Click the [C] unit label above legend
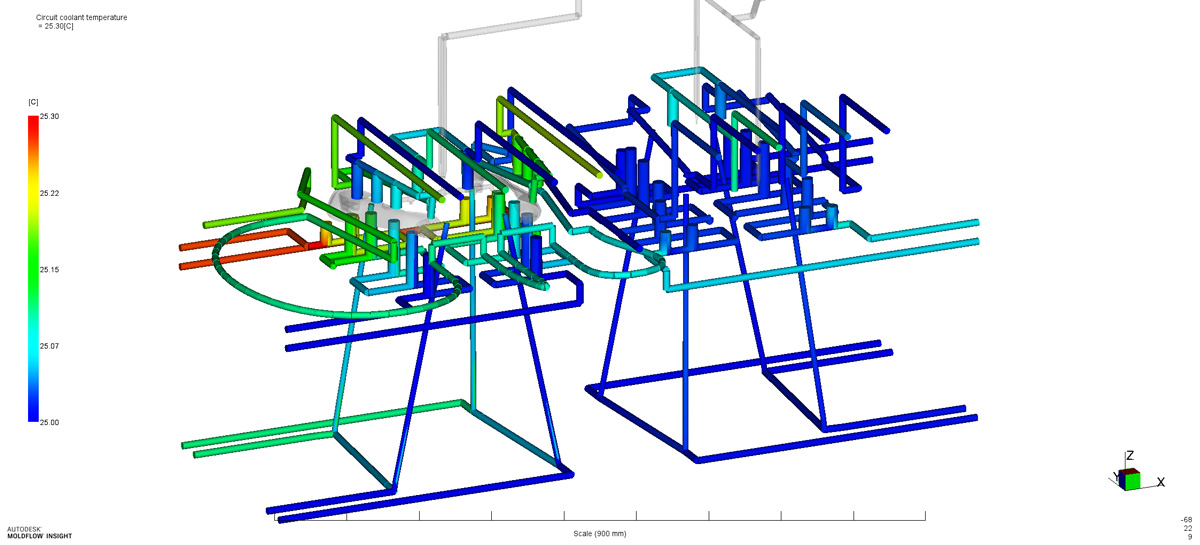 tap(33, 102)
